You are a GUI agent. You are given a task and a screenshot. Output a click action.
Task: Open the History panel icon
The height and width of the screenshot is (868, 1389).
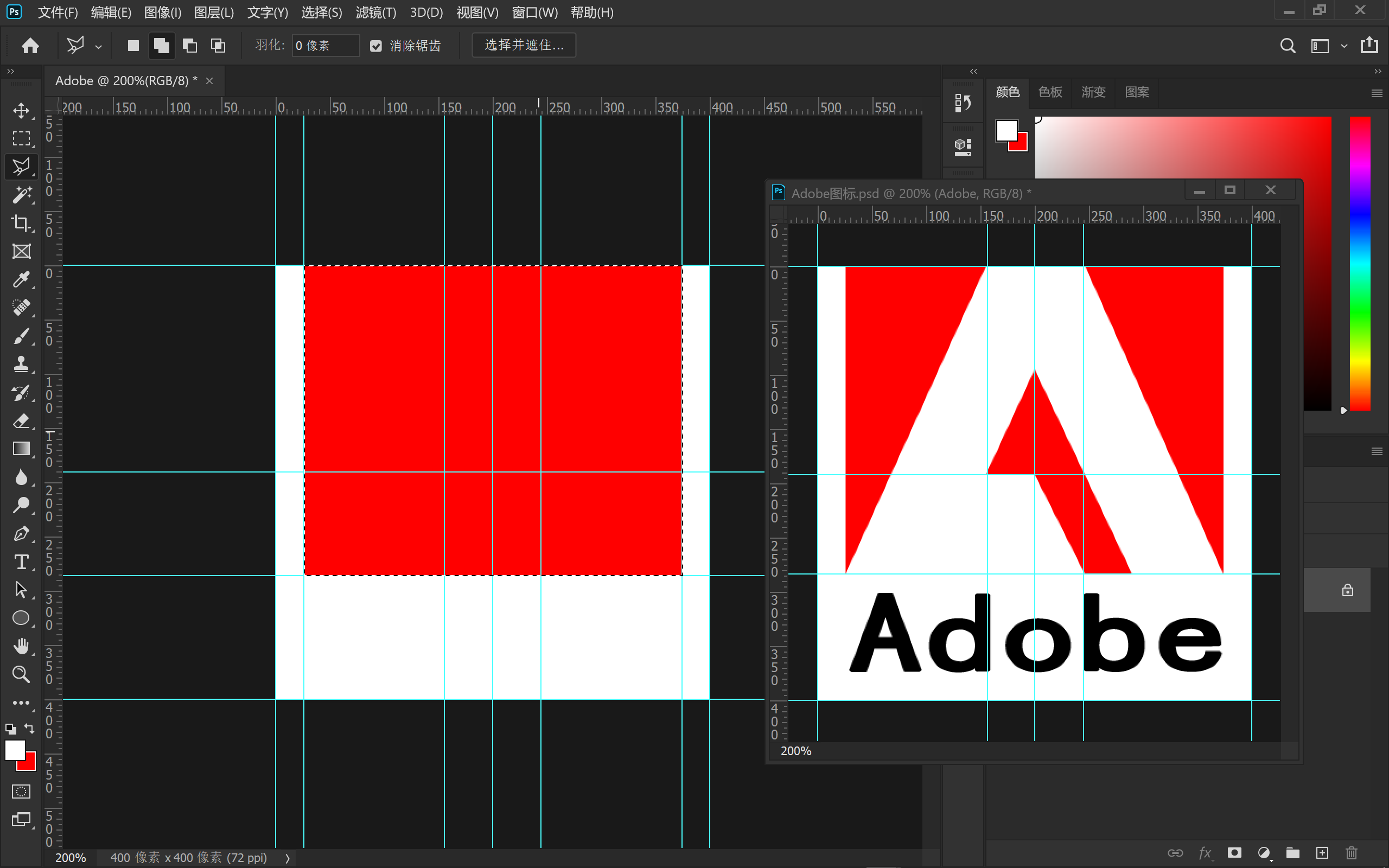coord(963,103)
